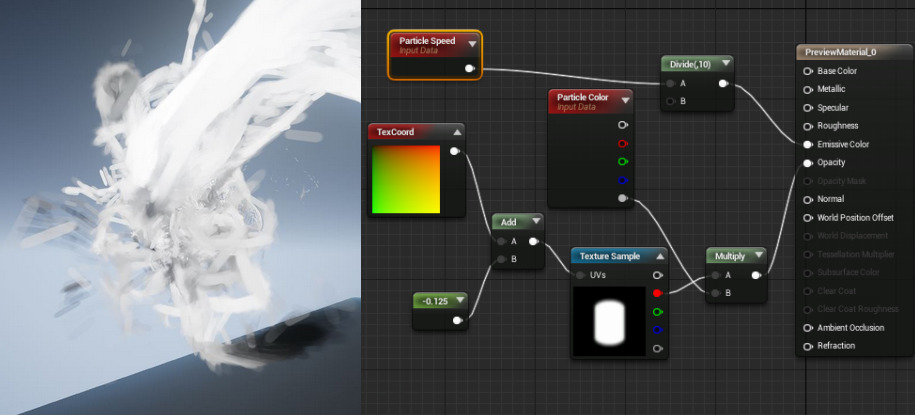Collapse the Add node arrow
Screen dimensions: 915x415
pos(536,222)
